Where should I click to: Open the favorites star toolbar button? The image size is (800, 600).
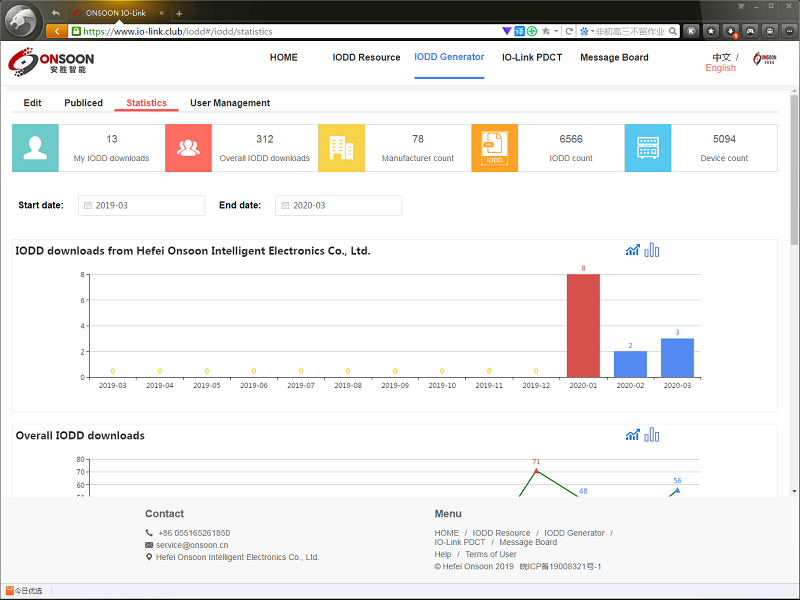711,31
